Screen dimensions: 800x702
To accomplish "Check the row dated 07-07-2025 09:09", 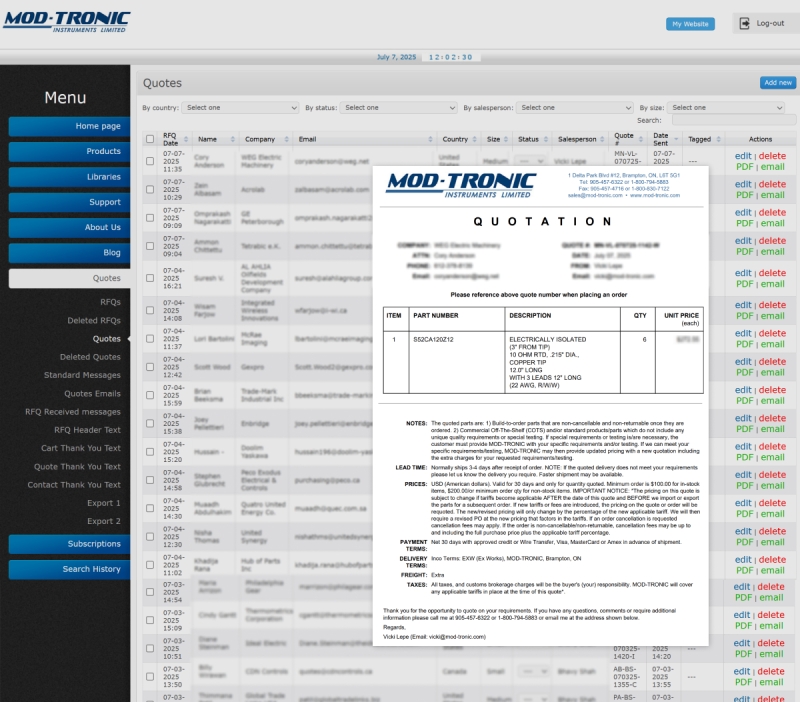I will [x=150, y=218].
